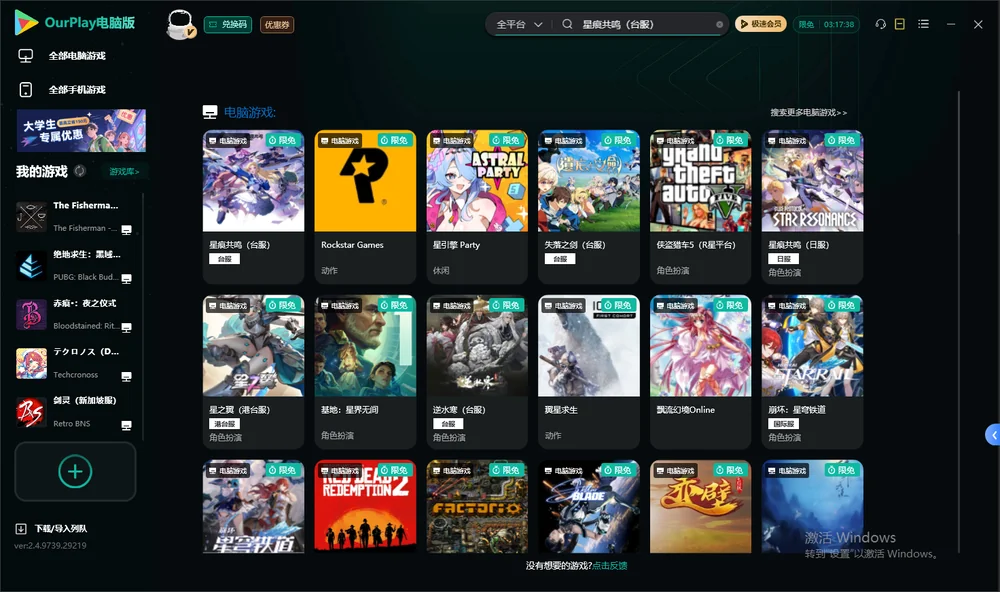
Task: Click the 点击反馈 feedback link
Action: pos(610,566)
